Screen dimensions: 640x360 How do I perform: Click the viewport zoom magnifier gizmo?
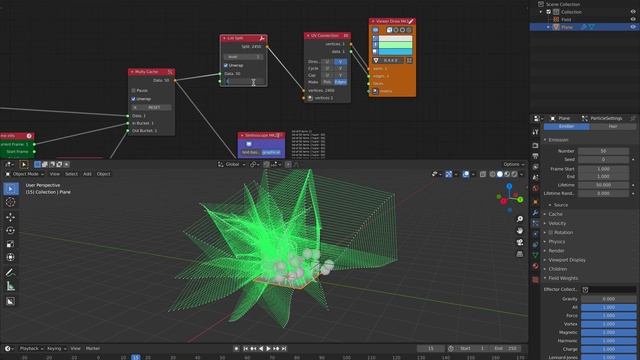[x=520, y=219]
